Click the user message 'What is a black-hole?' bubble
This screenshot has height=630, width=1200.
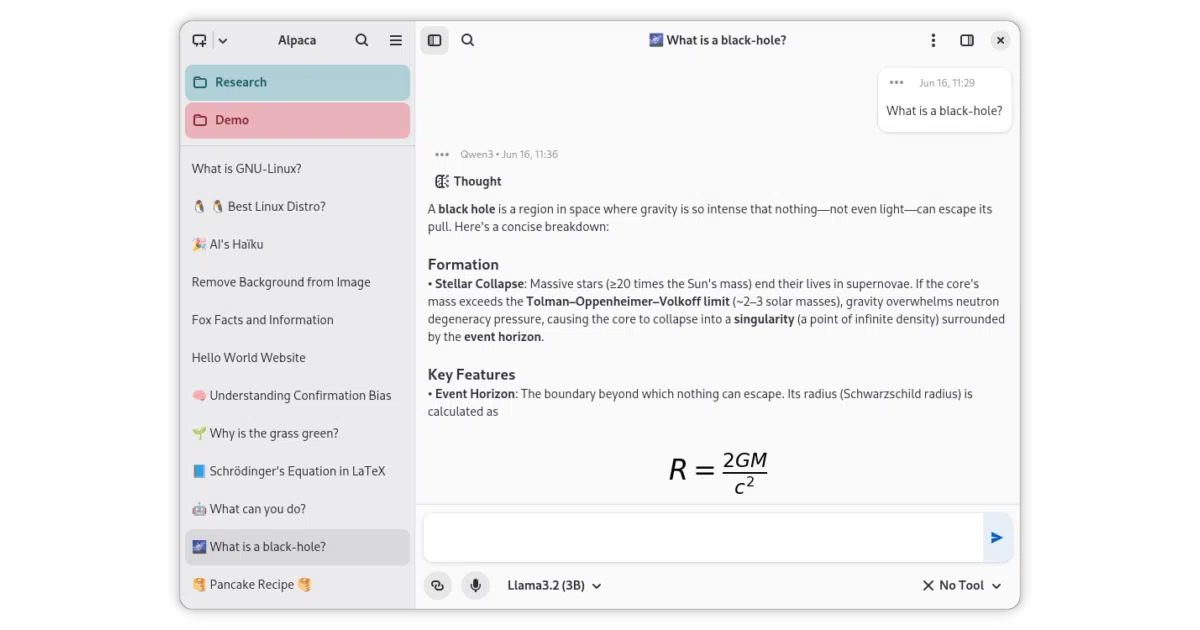tap(944, 100)
